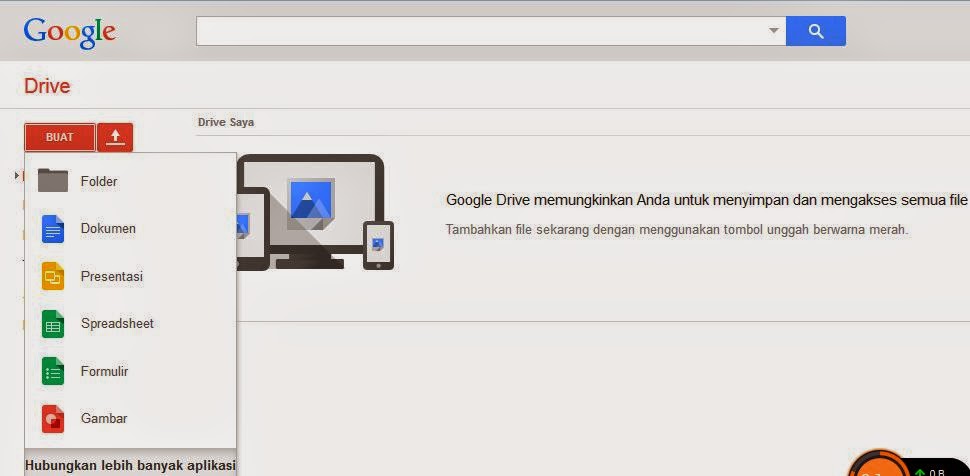Click the red upload arrow button
Image resolution: width=970 pixels, height=476 pixels.
coord(115,137)
